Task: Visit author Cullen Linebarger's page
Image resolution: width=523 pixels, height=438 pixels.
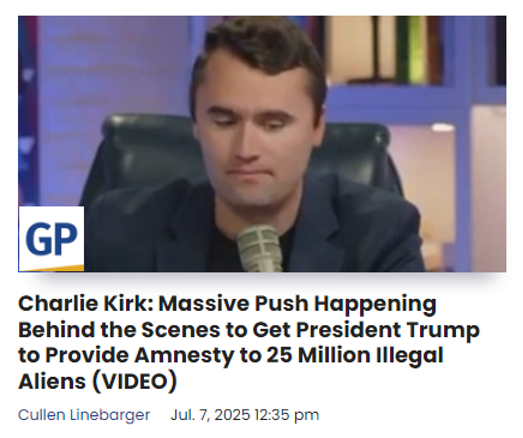Action: point(84,415)
